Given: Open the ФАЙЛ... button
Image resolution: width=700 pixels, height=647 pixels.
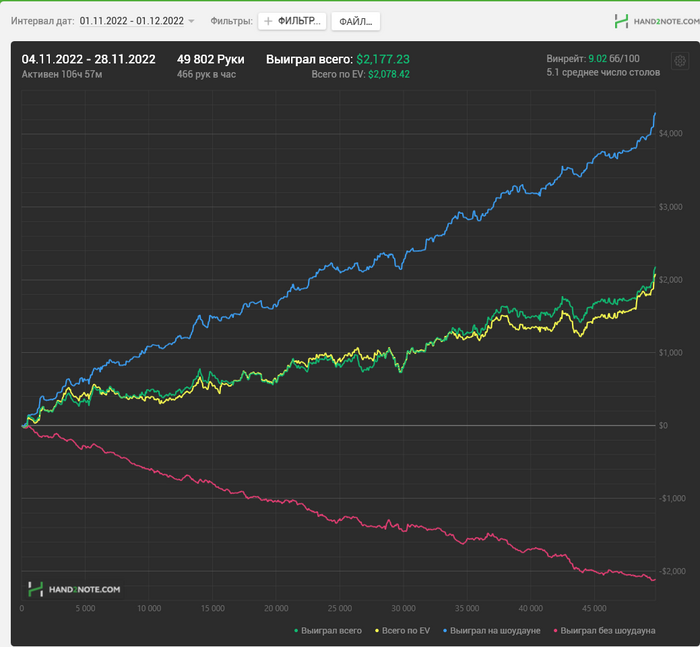Looking at the screenshot, I should [x=355, y=21].
